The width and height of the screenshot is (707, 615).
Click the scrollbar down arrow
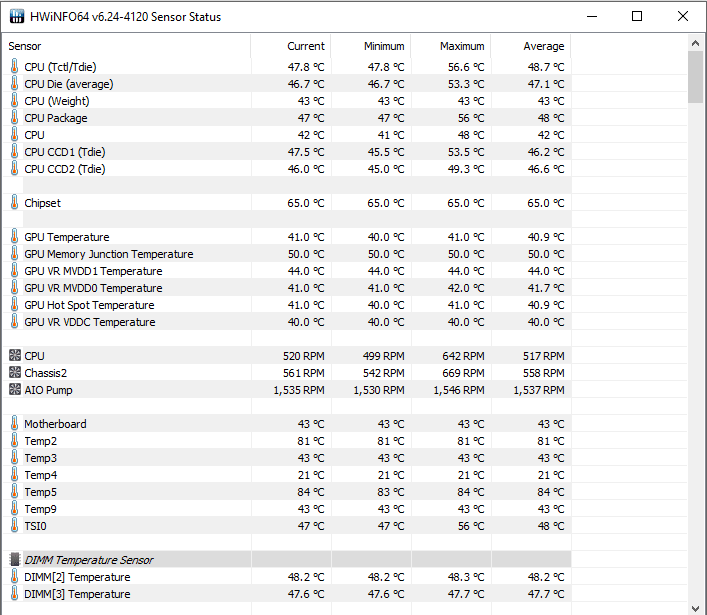pyautogui.click(x=695, y=608)
